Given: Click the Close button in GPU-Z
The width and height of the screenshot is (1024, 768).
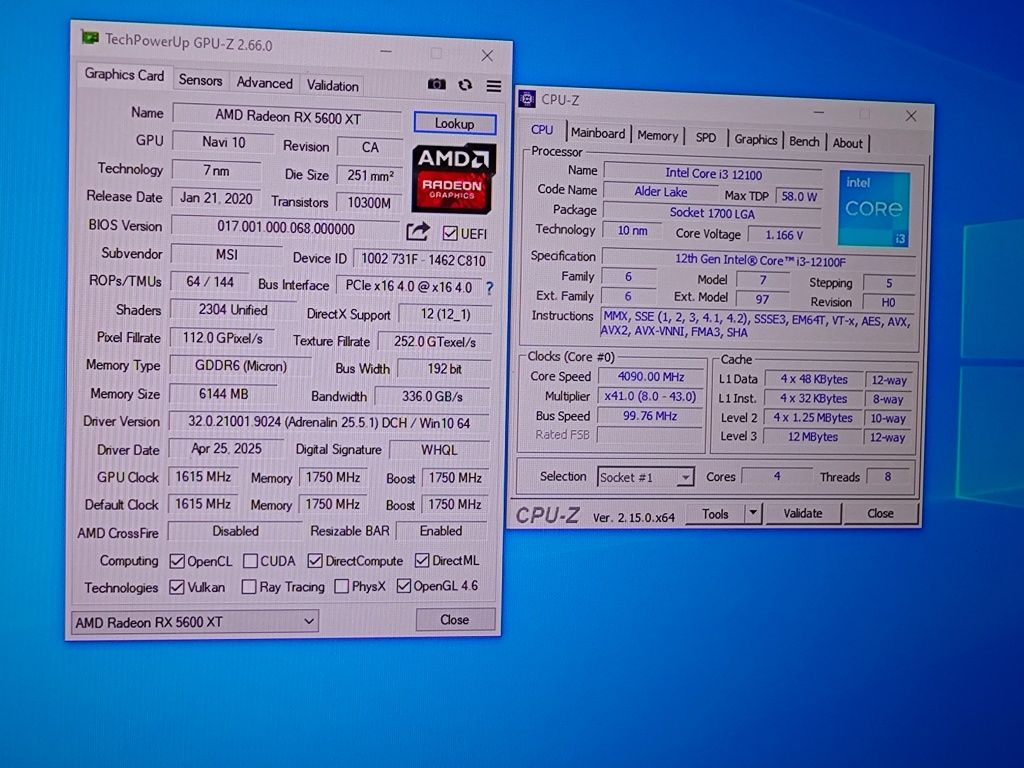Looking at the screenshot, I should (455, 620).
